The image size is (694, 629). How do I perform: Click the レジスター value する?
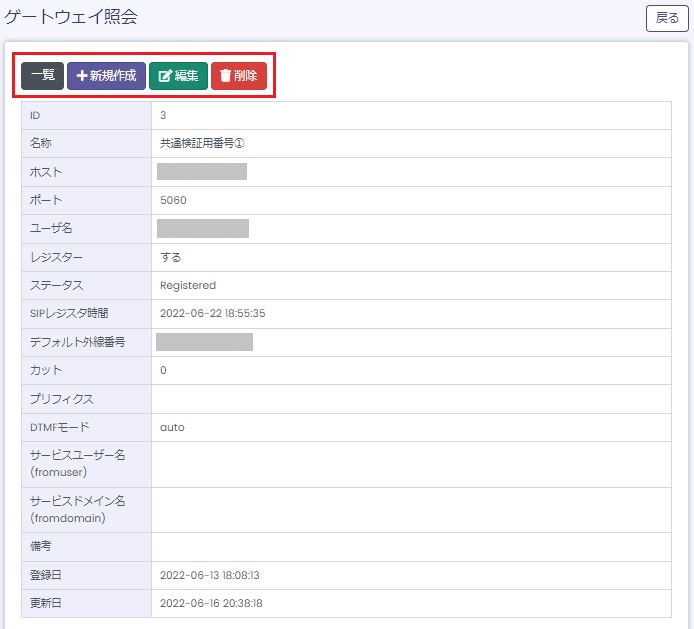pyautogui.click(x=171, y=257)
